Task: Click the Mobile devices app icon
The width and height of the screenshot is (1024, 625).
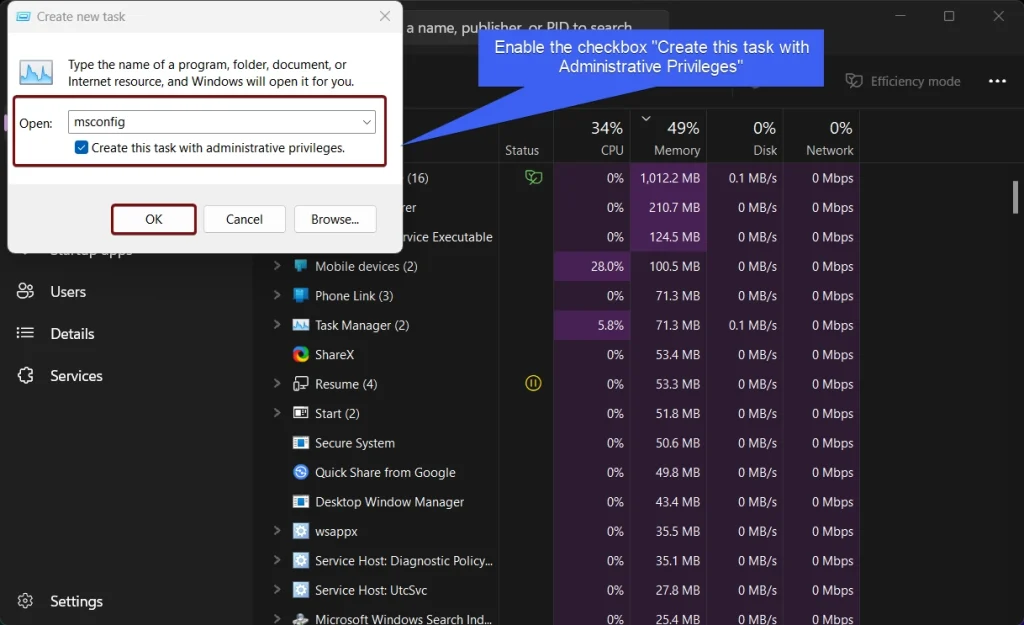Action: click(x=300, y=266)
